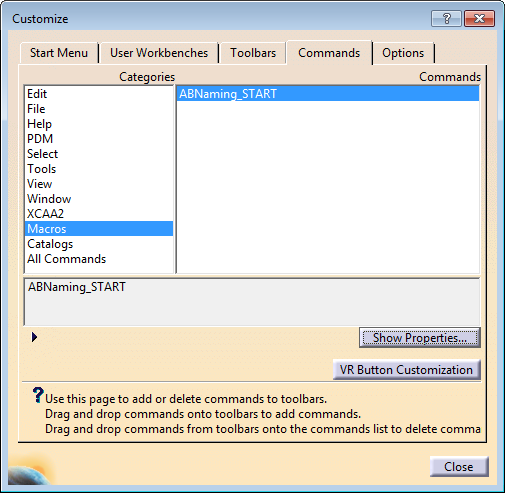Open VR Button Customization

pyautogui.click(x=406, y=370)
